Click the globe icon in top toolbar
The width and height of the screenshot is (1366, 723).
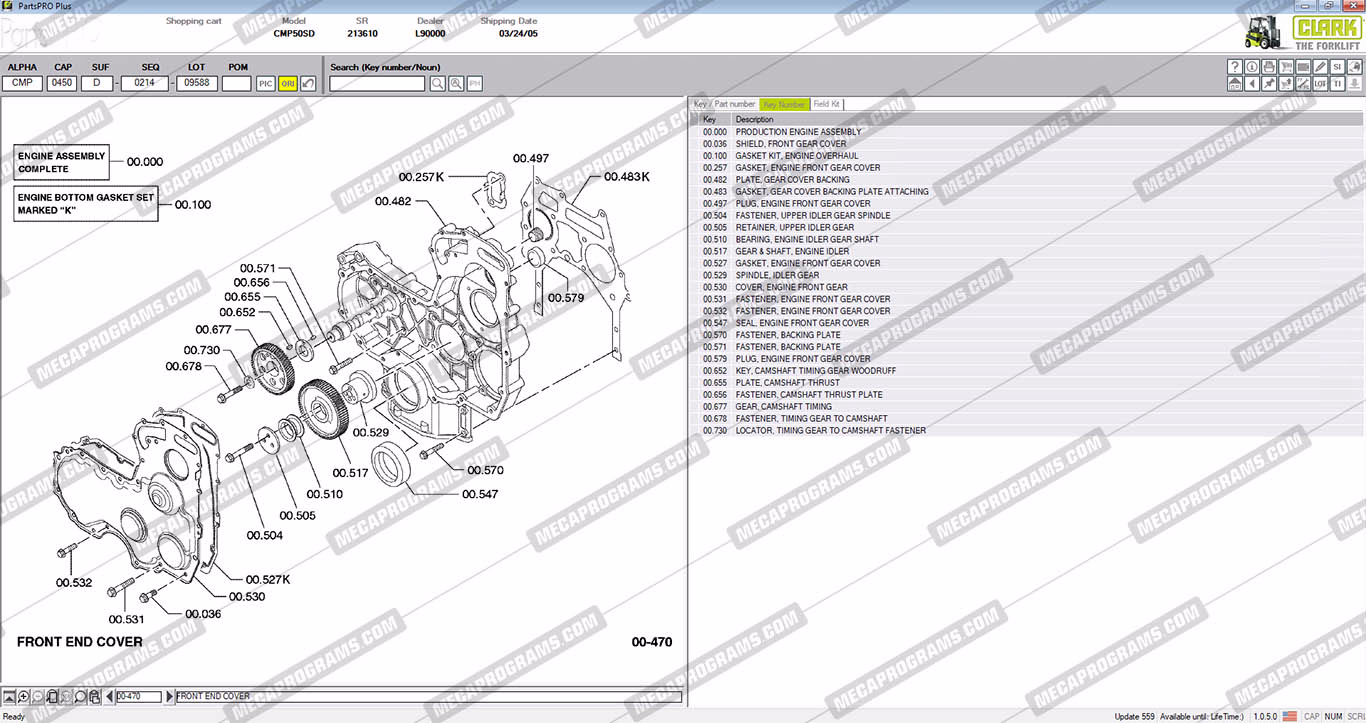pyautogui.click(x=1355, y=67)
